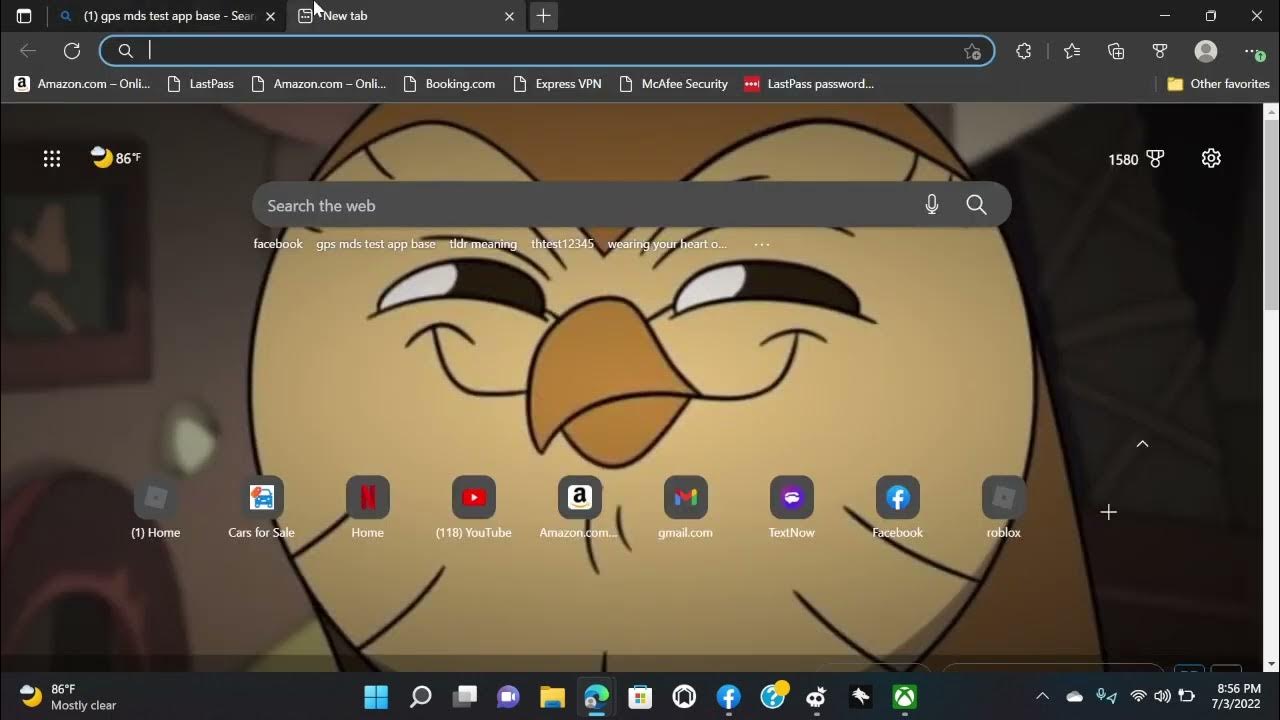The width and height of the screenshot is (1280, 720).
Task: Open the taskbar clock 8:56 PM
Action: click(x=1238, y=697)
